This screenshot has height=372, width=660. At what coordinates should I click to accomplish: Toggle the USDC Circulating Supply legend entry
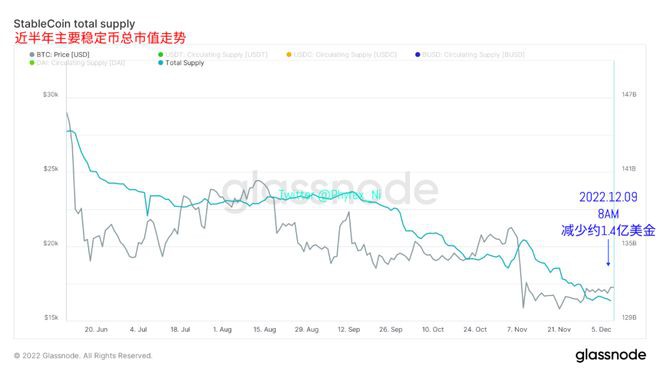[342, 55]
